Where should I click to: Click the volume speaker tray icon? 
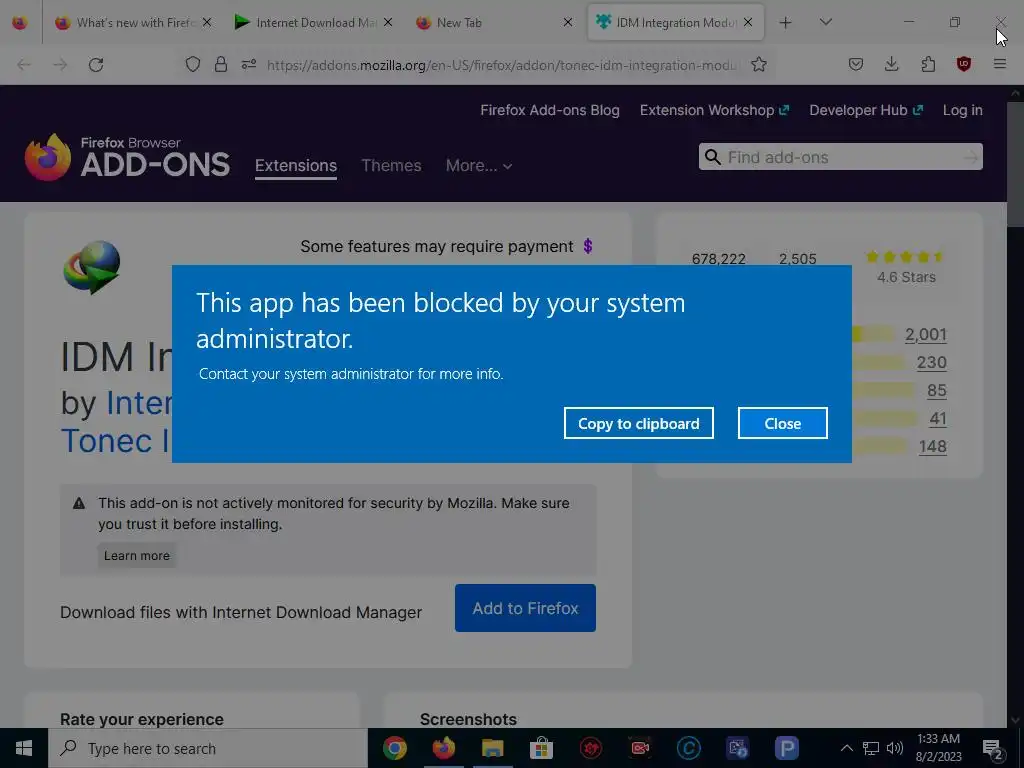point(895,748)
